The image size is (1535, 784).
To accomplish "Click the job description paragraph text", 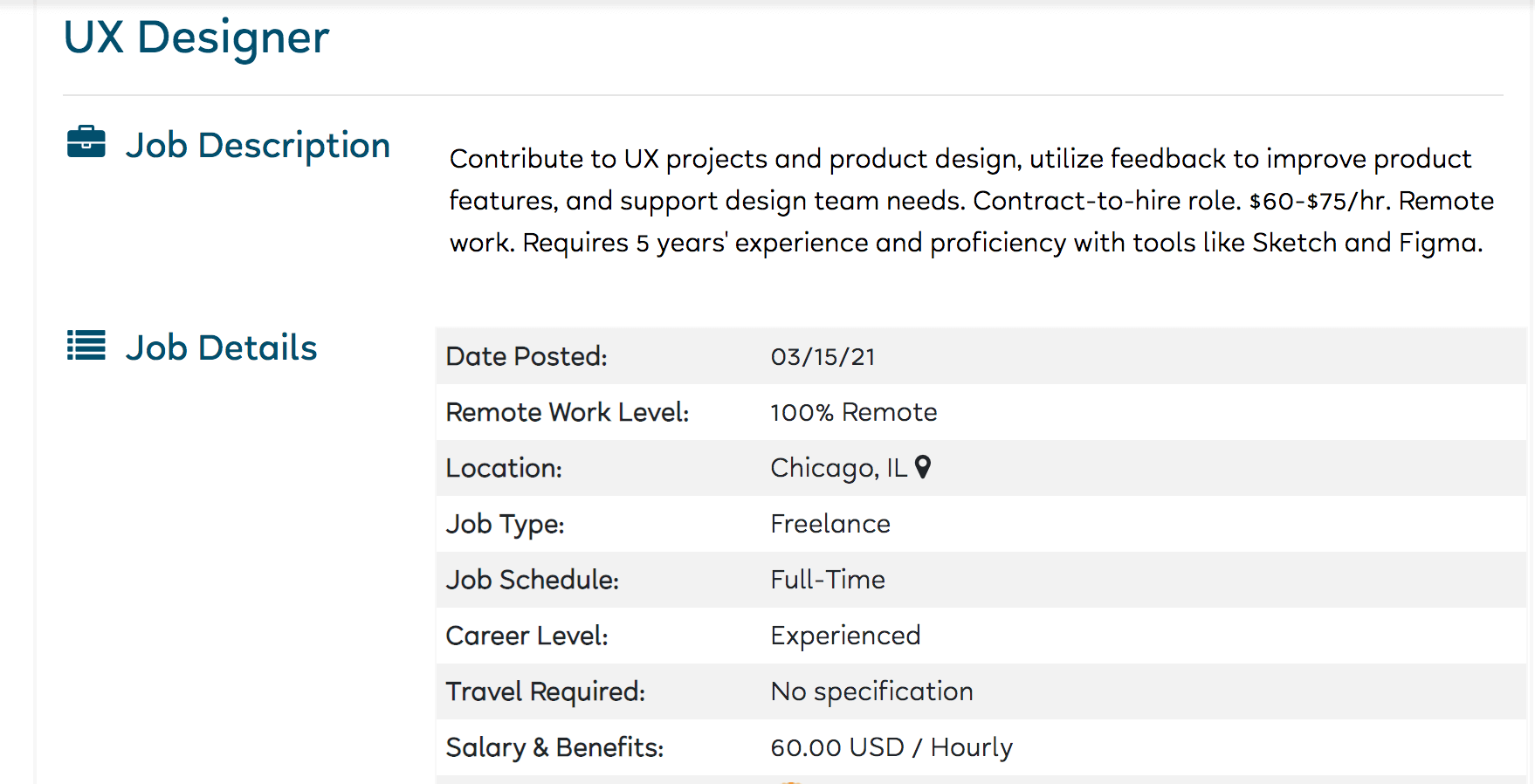I will [971, 201].
